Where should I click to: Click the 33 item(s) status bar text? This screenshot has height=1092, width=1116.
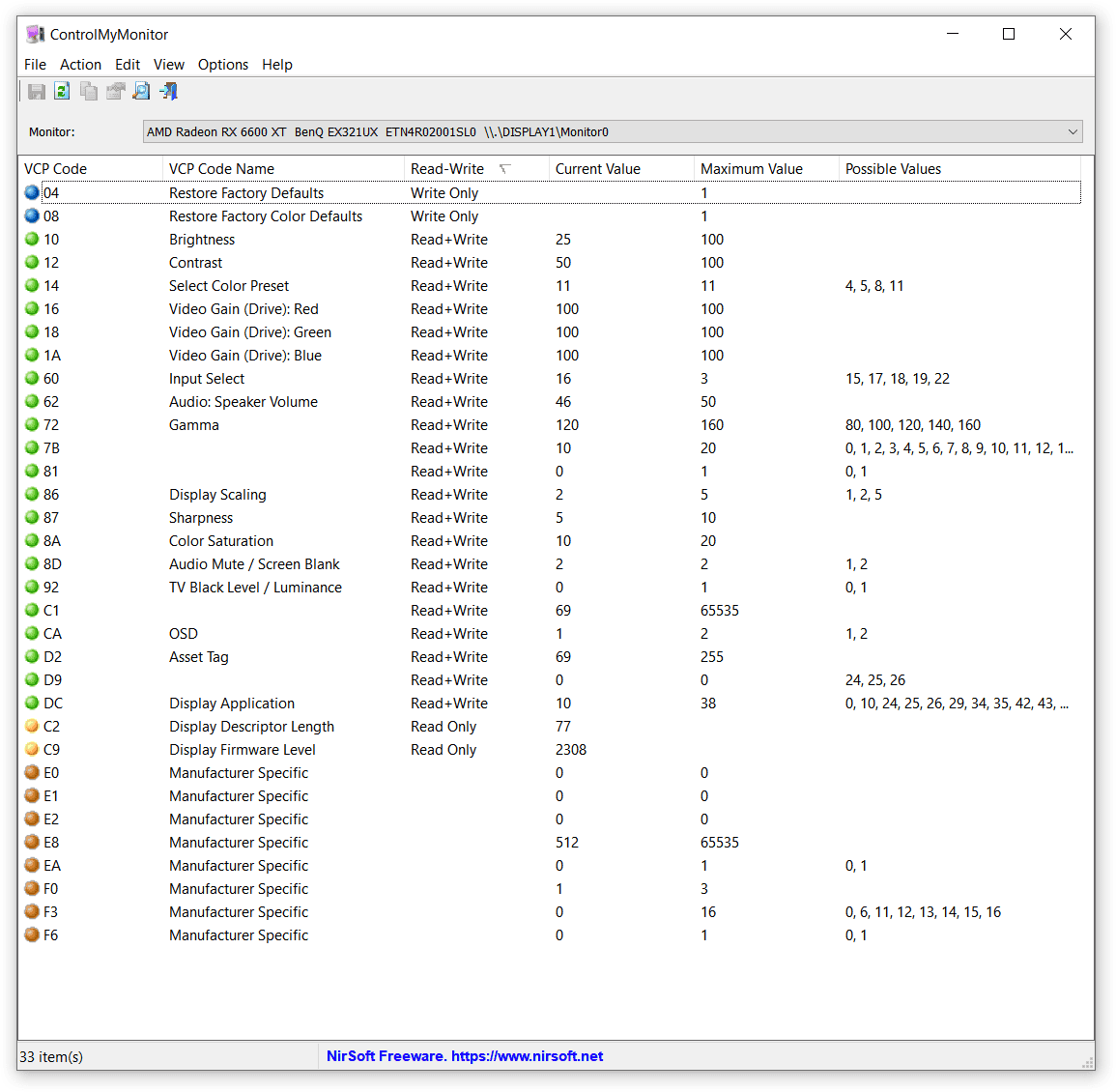[x=51, y=1056]
